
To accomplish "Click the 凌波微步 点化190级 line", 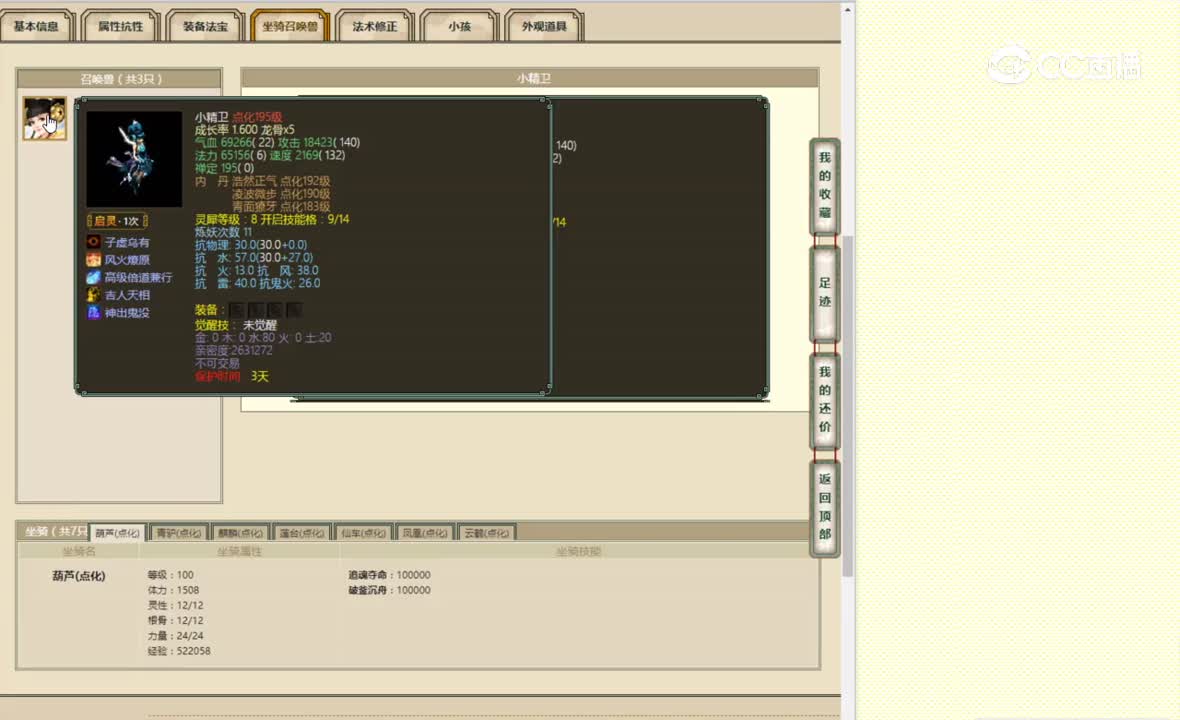I will pos(281,193).
